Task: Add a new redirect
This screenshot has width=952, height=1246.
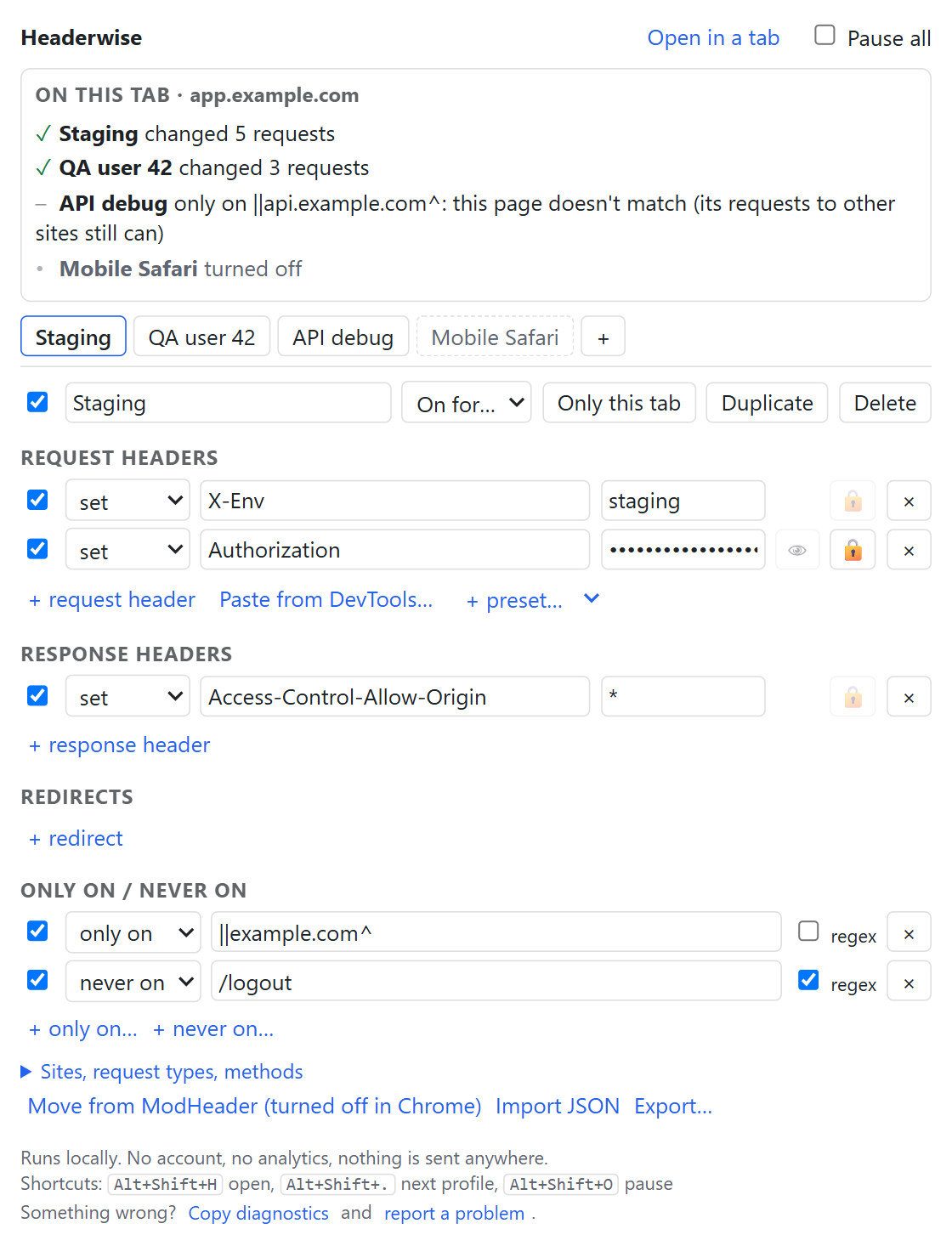Action: (76, 838)
